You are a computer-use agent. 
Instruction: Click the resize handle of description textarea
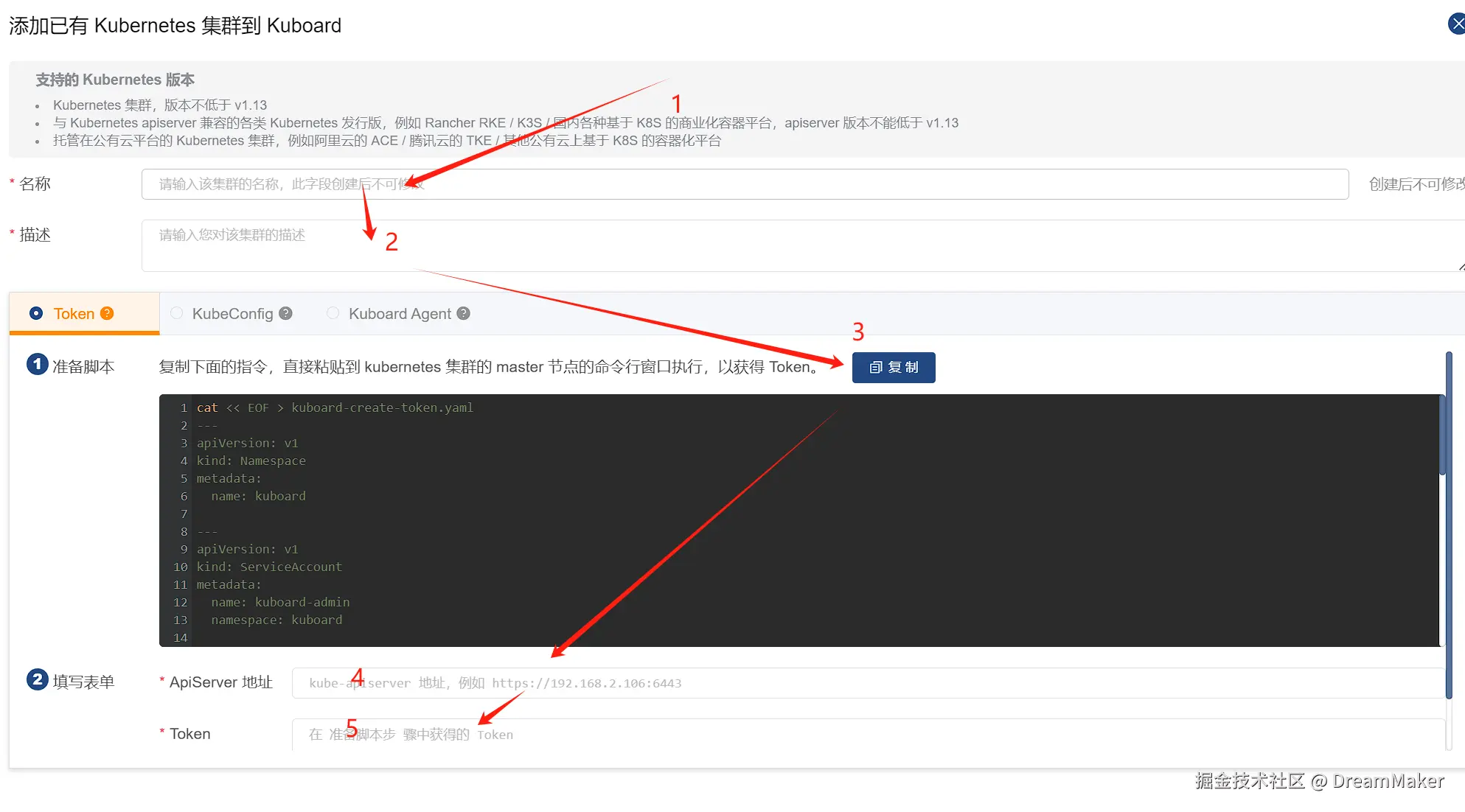pos(1461,267)
